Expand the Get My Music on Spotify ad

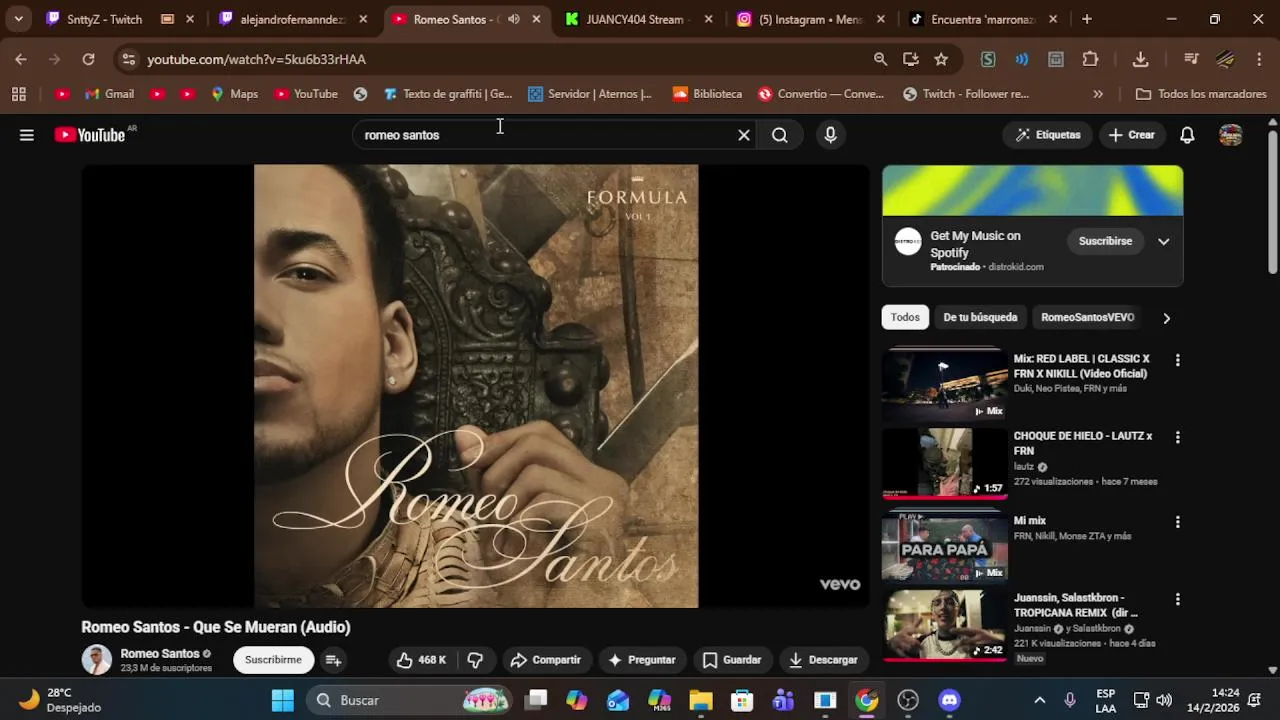[1163, 241]
